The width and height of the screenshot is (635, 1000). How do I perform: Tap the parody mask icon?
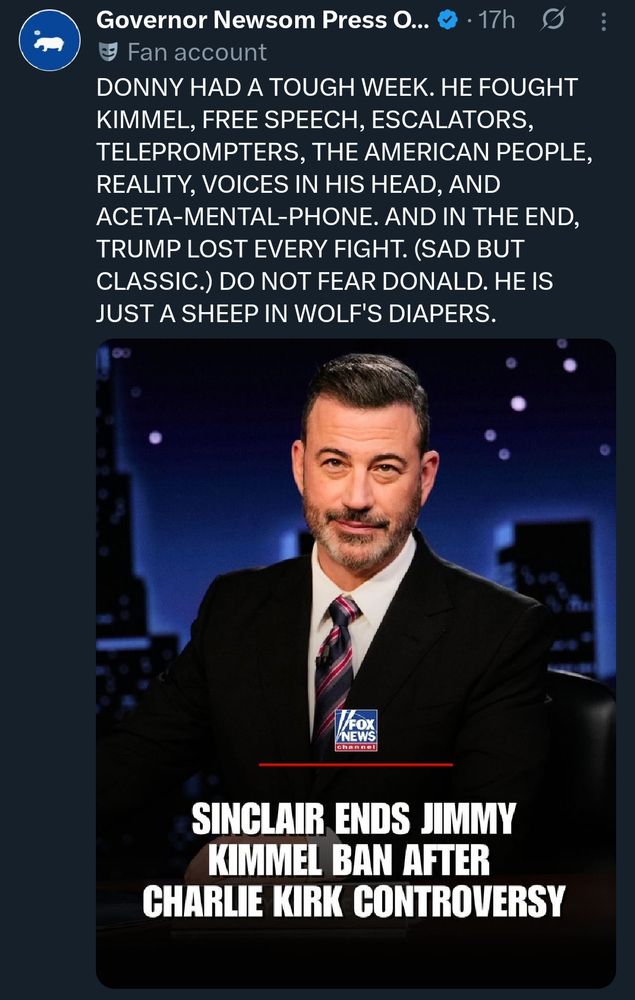click(x=108, y=52)
